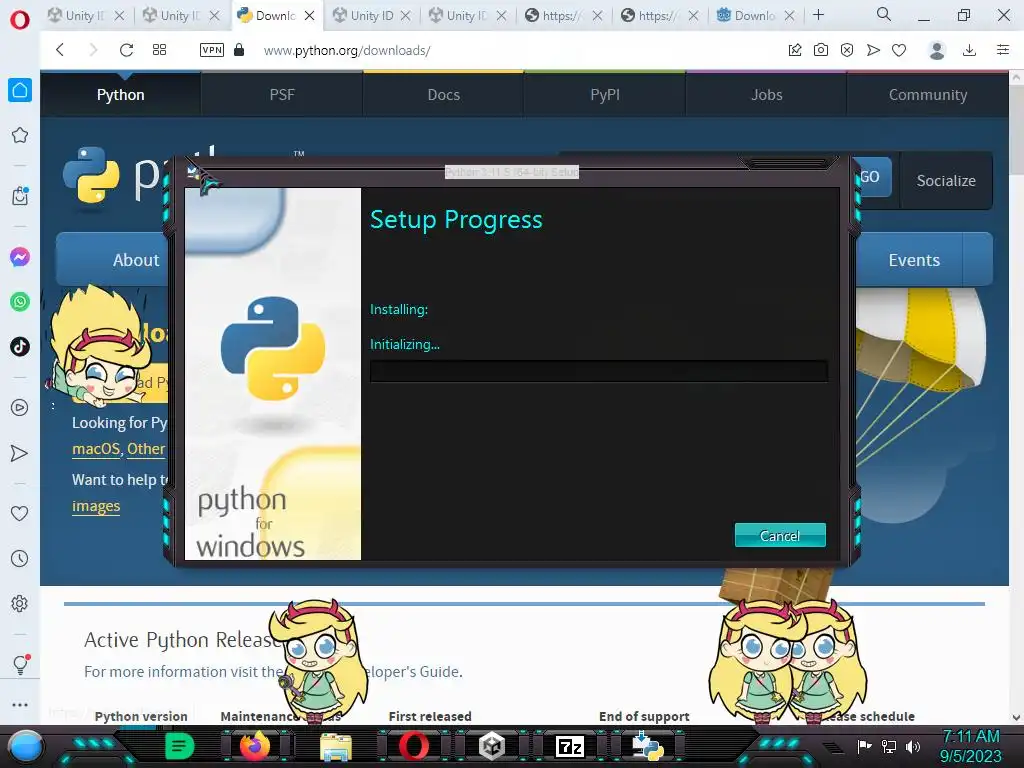Open the edit/share page icon in address bar

tap(795, 50)
